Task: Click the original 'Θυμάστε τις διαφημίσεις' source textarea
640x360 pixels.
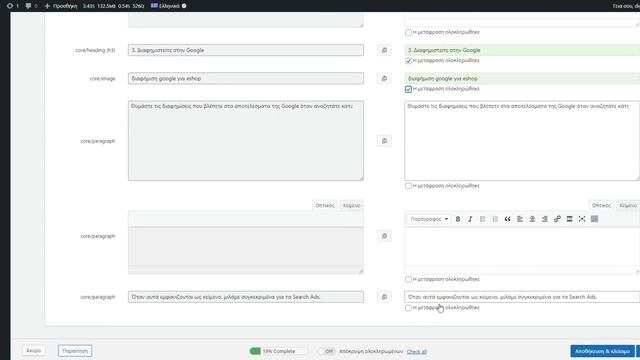Action: click(x=246, y=141)
